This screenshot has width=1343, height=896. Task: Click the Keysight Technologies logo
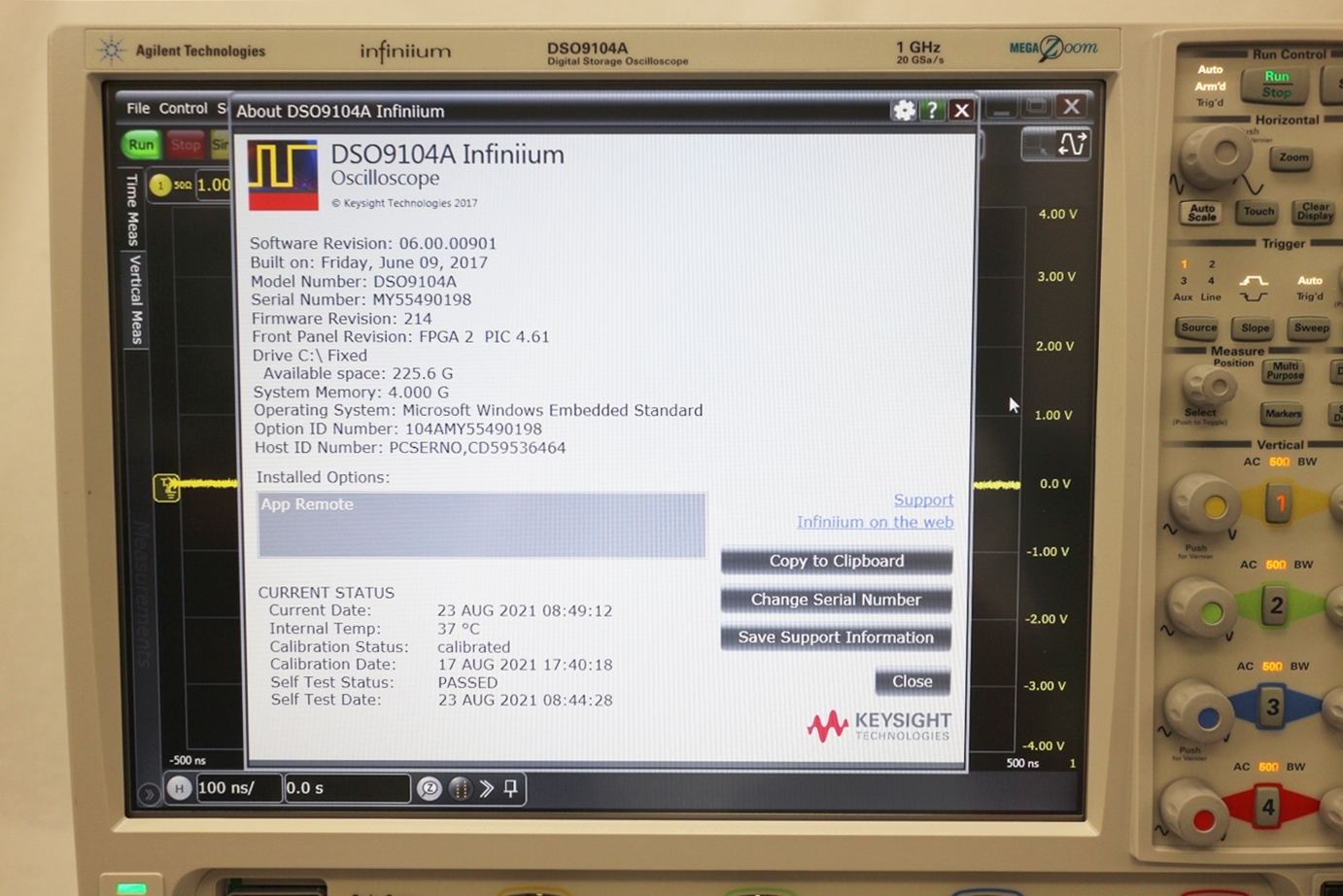click(x=879, y=726)
